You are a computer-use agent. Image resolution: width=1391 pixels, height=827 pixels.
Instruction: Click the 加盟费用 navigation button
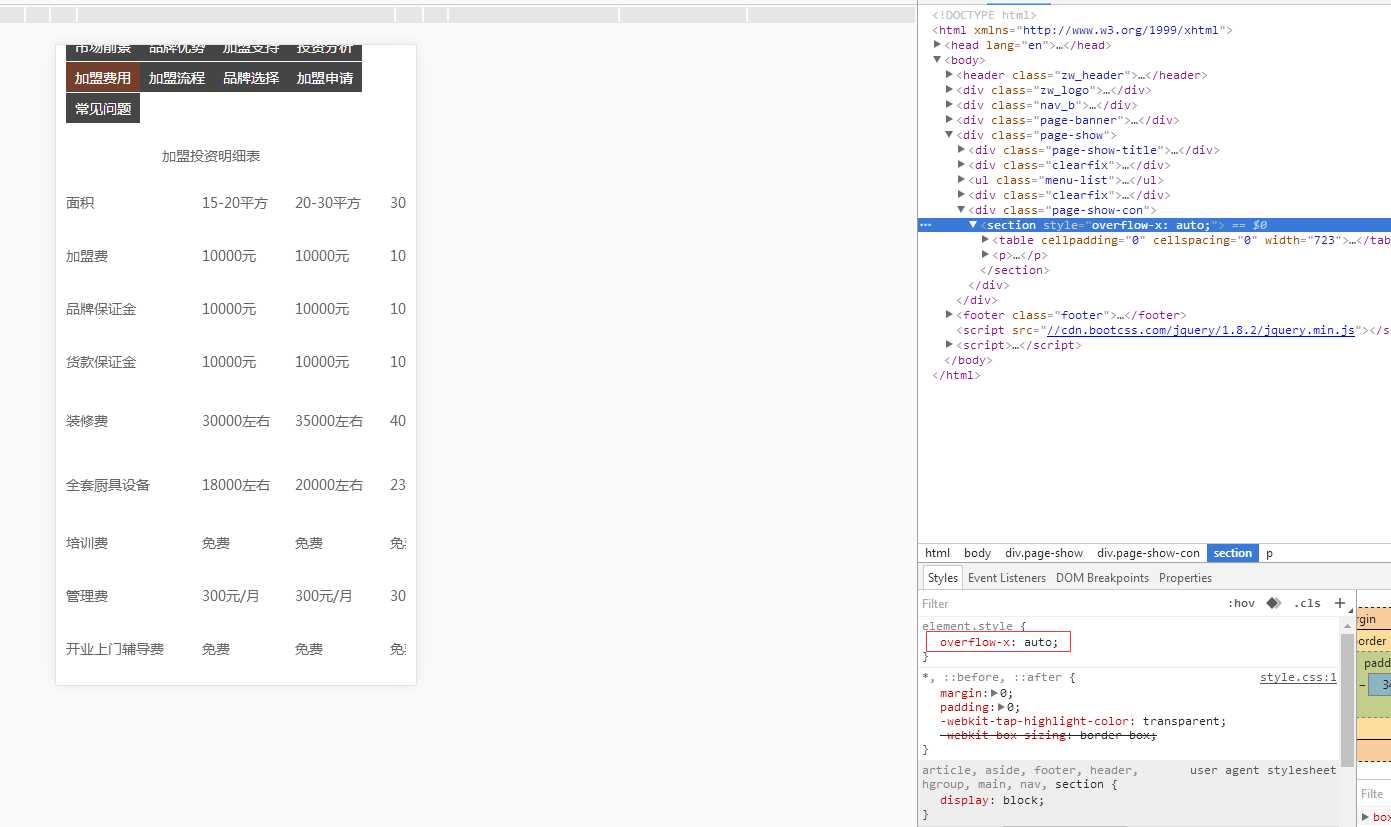point(103,78)
